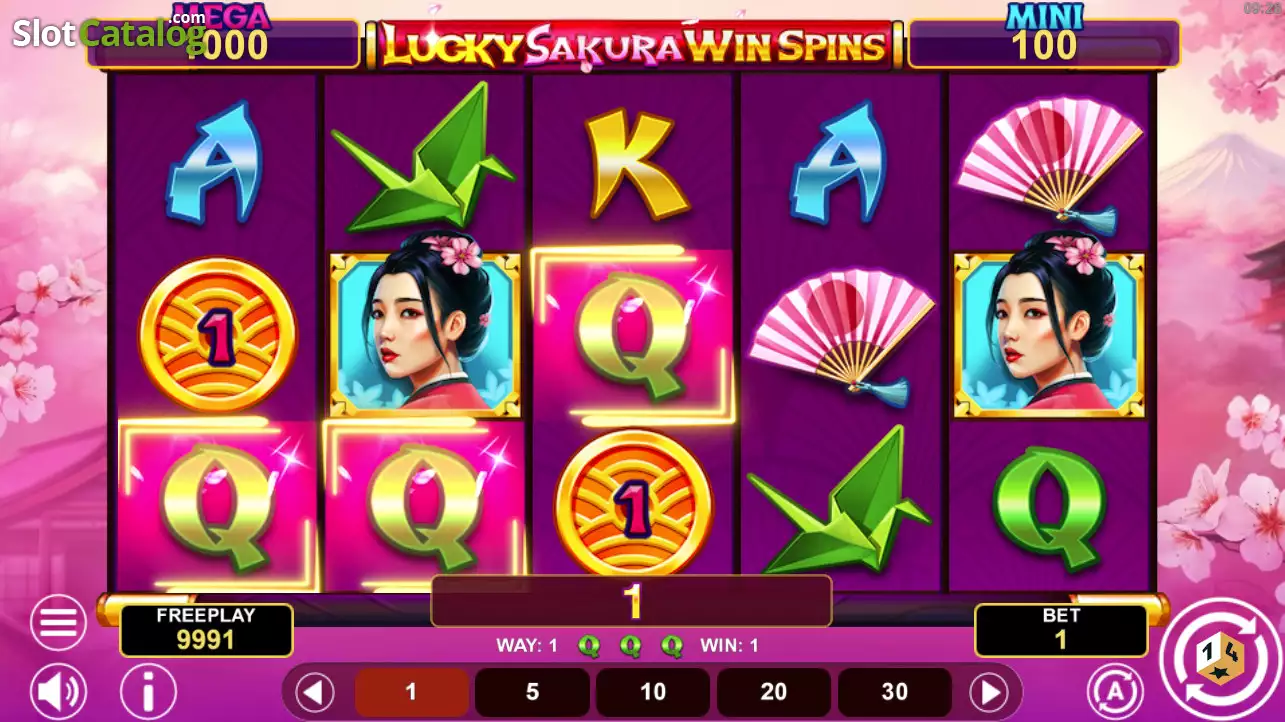The height and width of the screenshot is (722, 1285).
Task: Click the green Q symbol on fifth reel
Action: coord(1049,504)
